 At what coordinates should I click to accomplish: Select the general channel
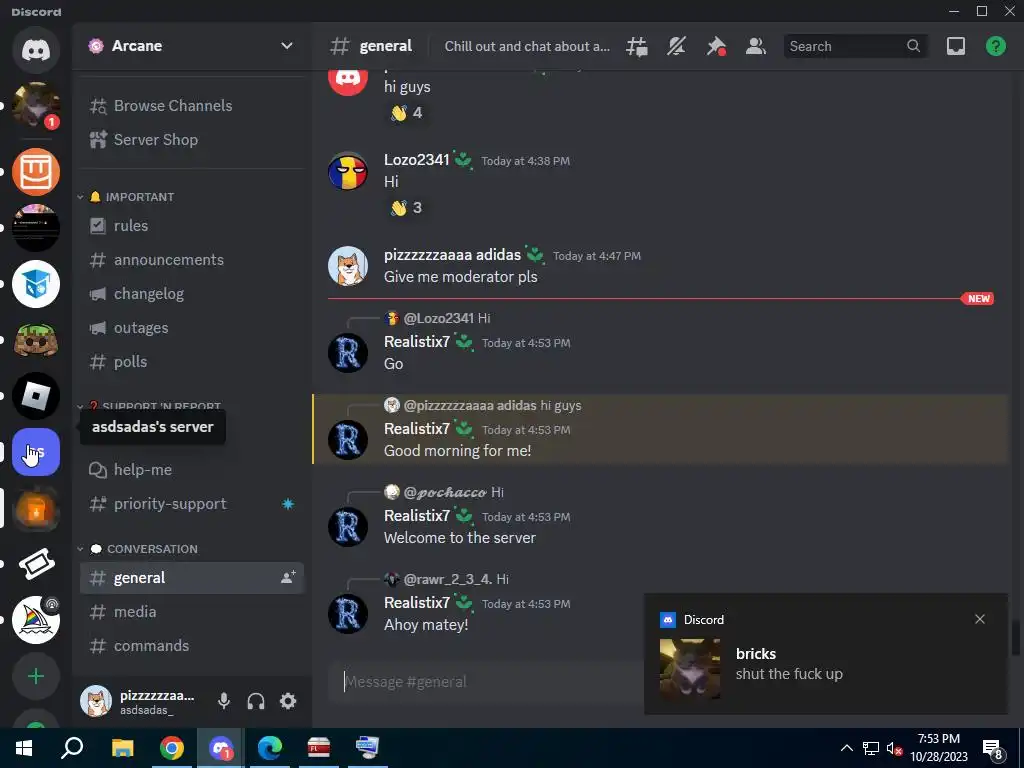[x=192, y=578]
